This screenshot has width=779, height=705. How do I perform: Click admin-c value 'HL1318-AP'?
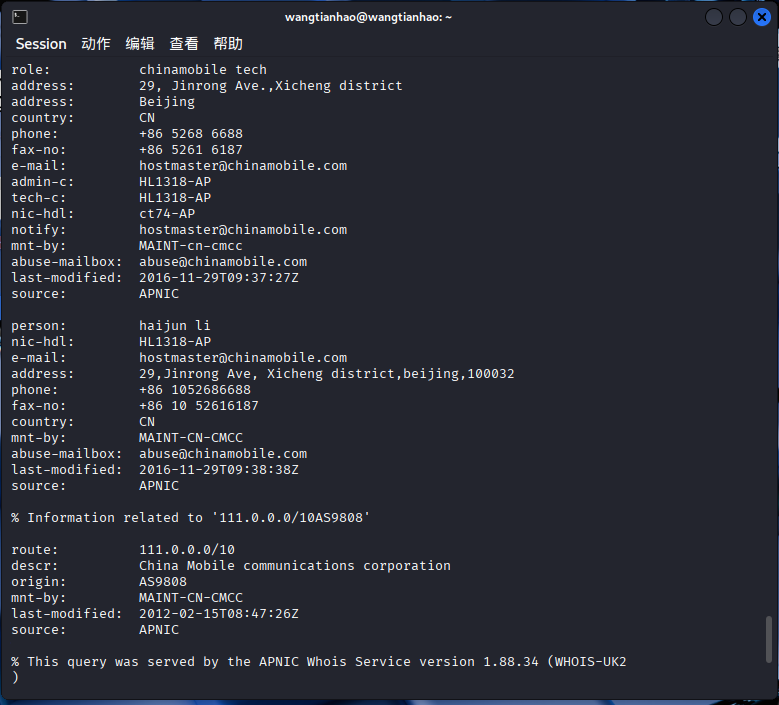[x=175, y=181]
